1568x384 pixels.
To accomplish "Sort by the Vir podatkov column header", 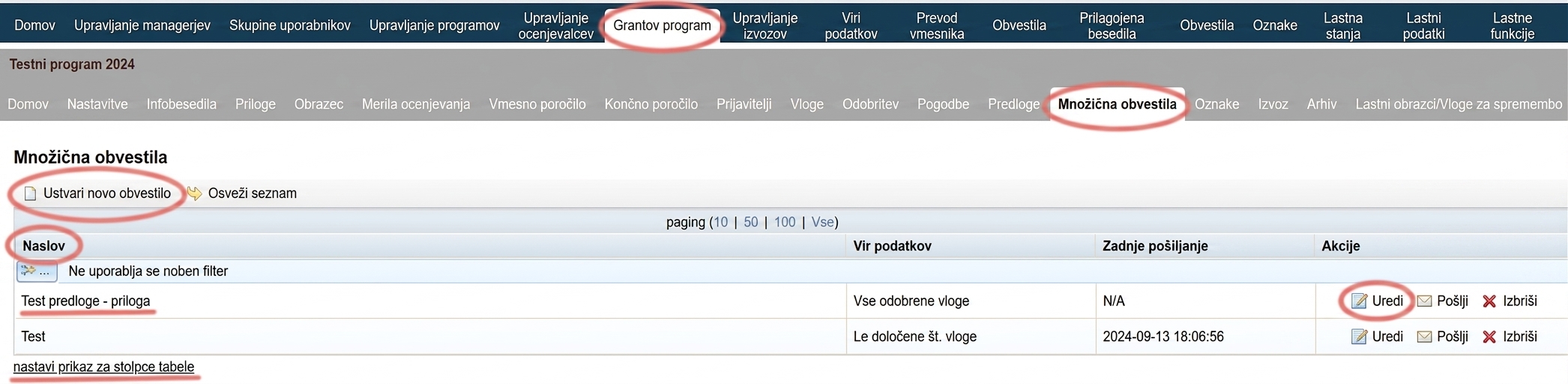I will [892, 246].
